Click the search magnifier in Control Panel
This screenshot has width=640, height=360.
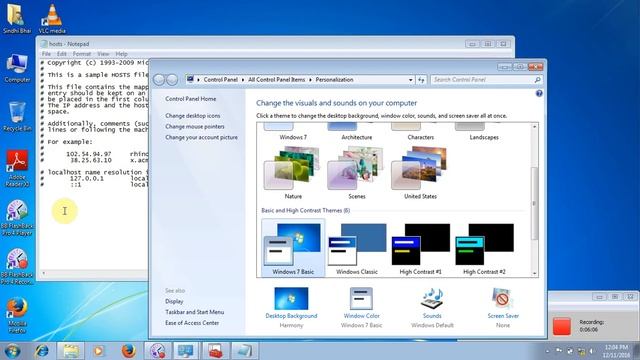tap(538, 80)
